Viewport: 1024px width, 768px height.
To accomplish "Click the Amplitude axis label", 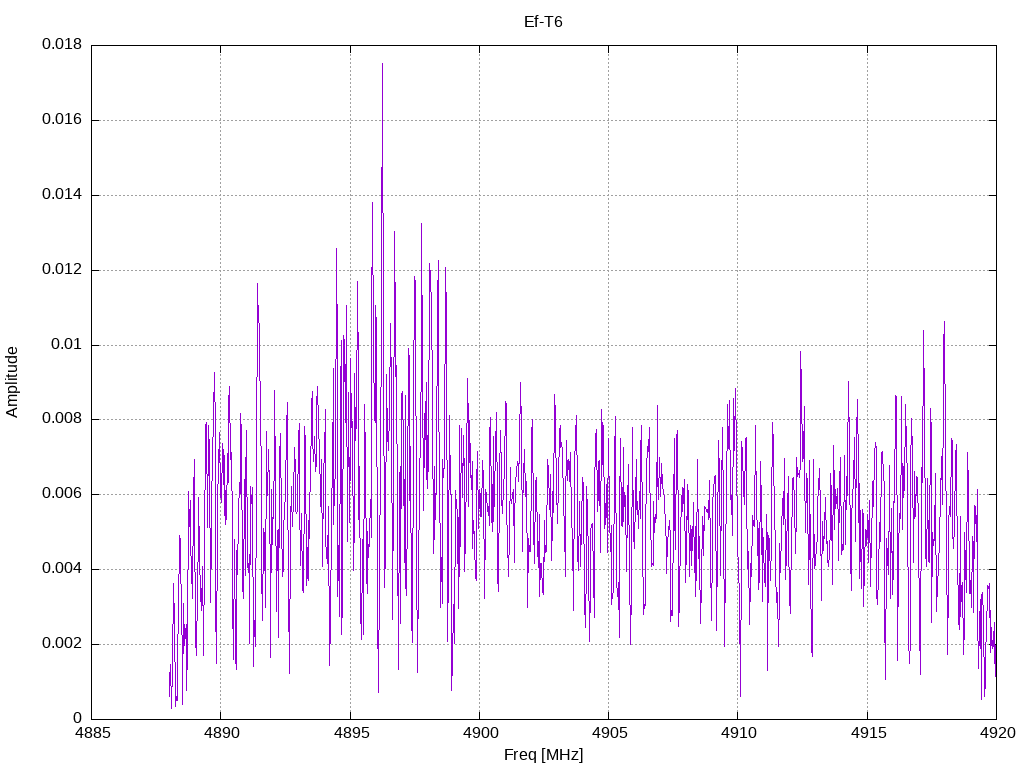I will (12, 382).
